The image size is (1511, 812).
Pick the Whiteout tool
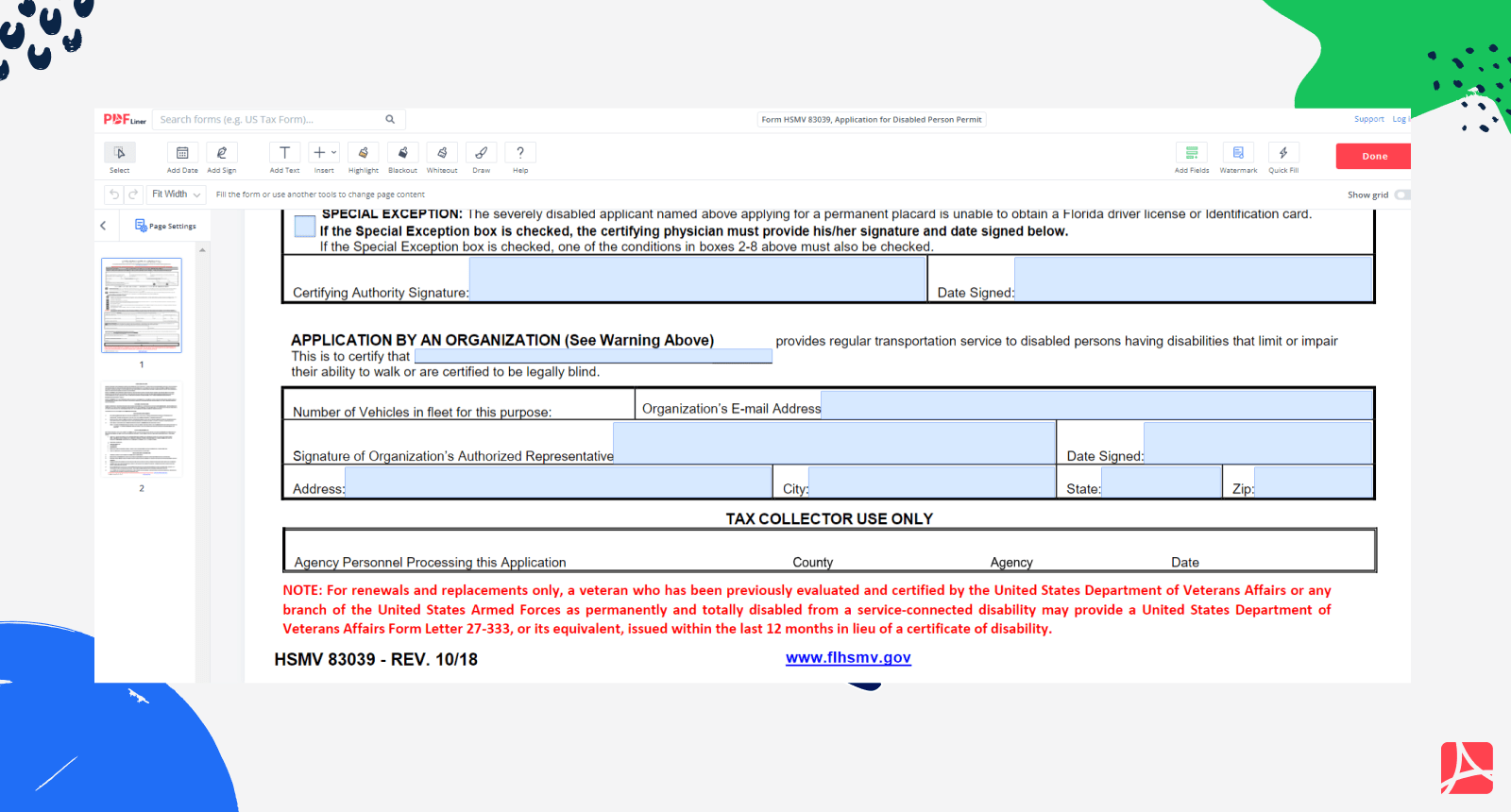442,154
